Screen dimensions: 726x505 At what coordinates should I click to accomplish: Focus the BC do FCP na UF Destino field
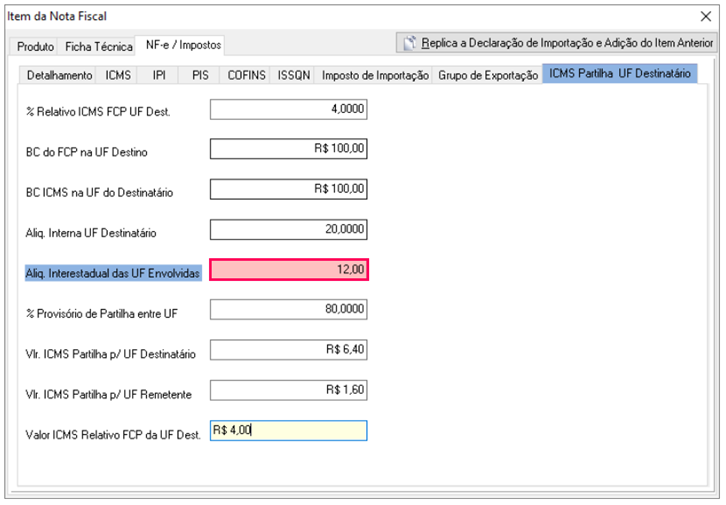pyautogui.click(x=288, y=149)
